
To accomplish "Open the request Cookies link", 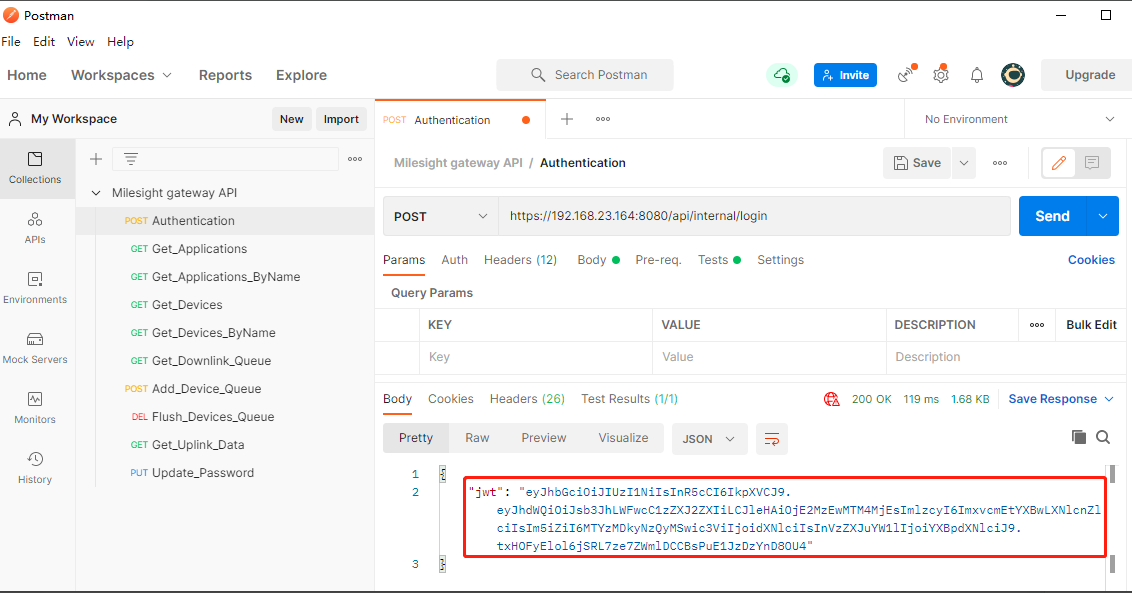I will point(1092,260).
